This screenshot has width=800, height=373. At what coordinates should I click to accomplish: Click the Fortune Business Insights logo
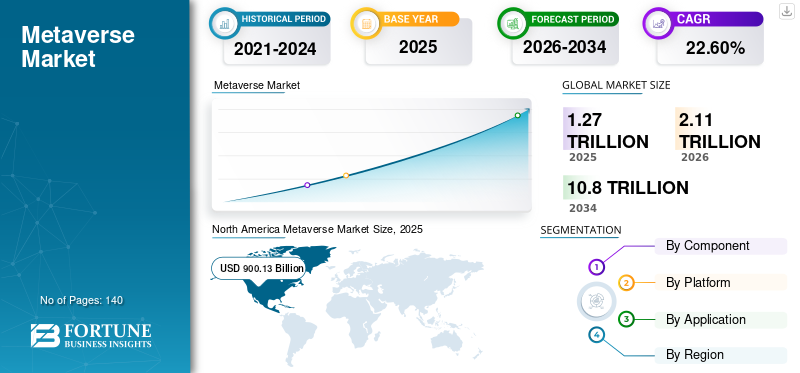pos(91,336)
